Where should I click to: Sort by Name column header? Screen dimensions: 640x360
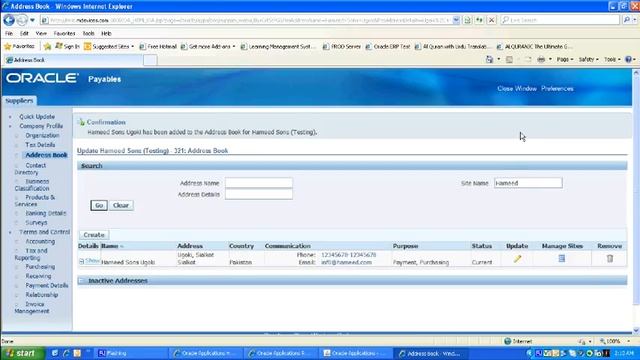click(x=109, y=246)
